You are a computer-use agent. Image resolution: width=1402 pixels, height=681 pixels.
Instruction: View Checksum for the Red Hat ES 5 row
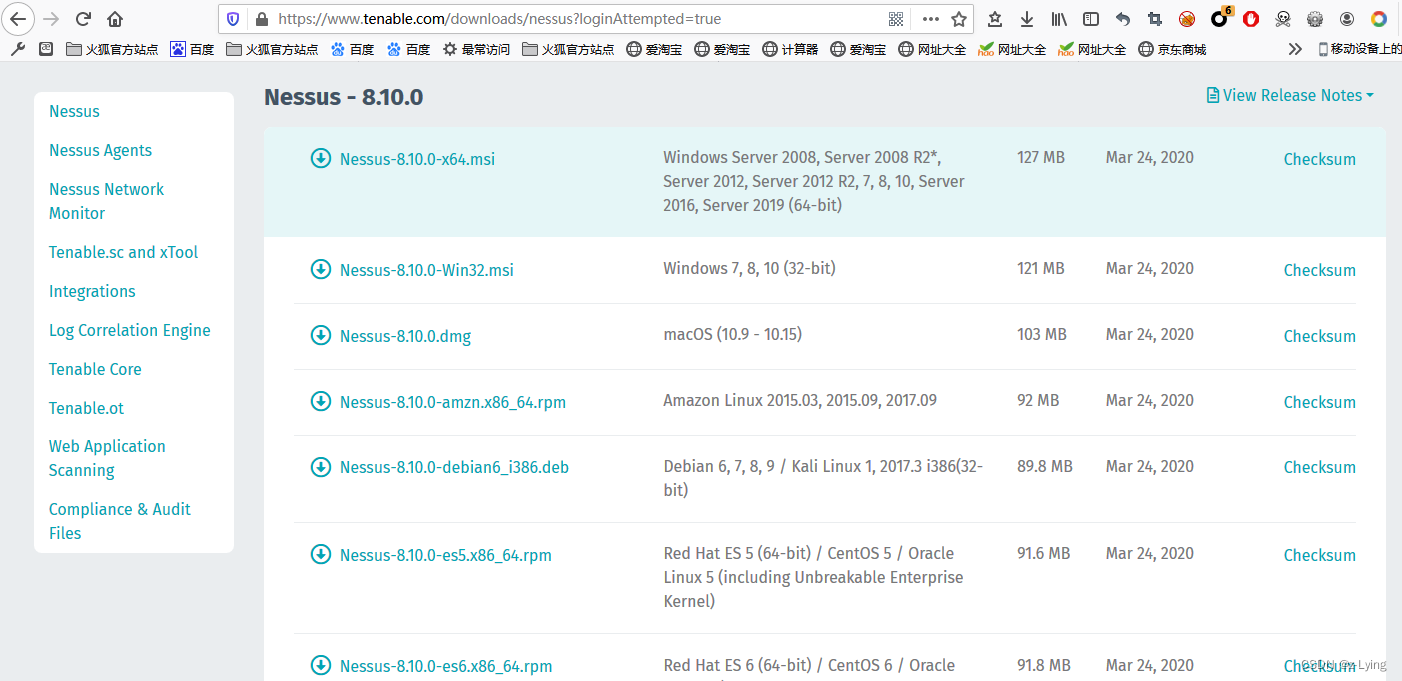click(1319, 555)
